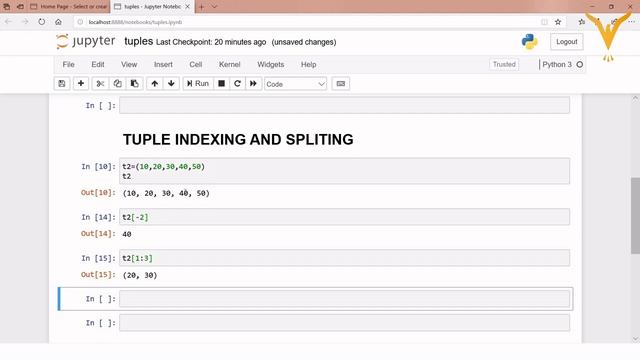Click the scrollbar up arrow
The width and height of the screenshot is (640, 360).
[x=635, y=98]
